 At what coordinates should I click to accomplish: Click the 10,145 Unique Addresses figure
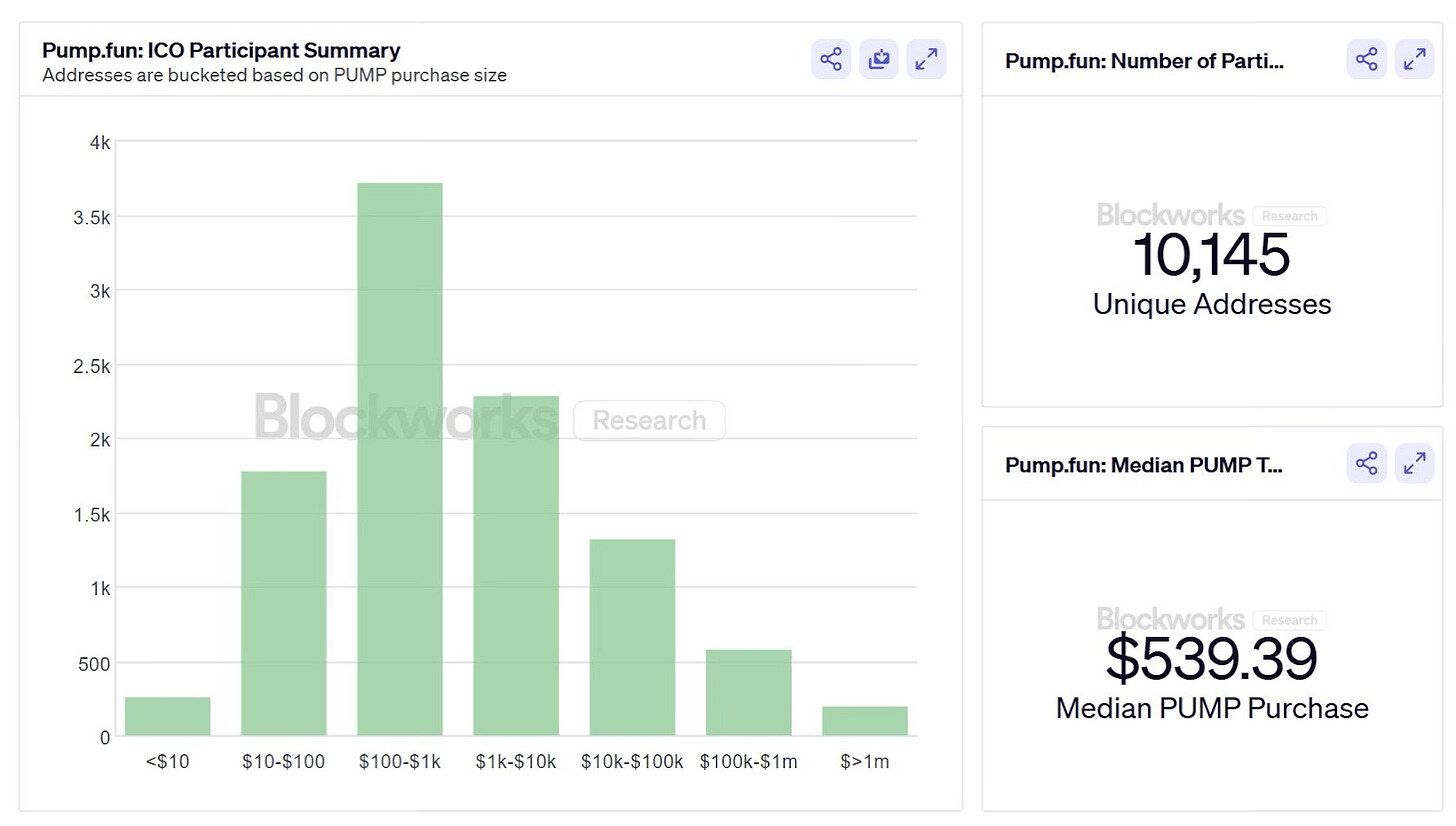(1211, 255)
